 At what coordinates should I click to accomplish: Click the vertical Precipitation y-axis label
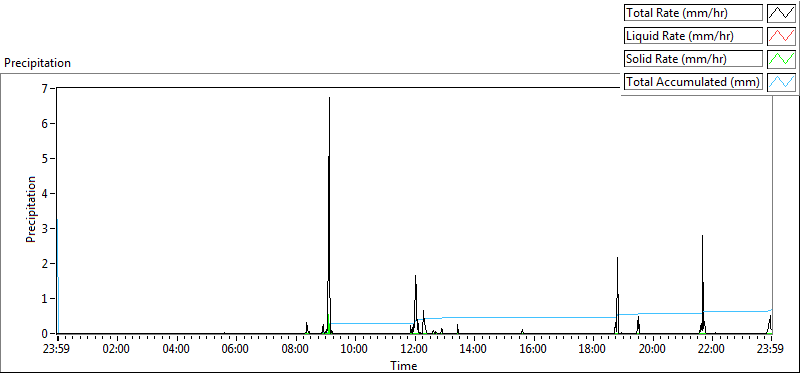point(31,209)
